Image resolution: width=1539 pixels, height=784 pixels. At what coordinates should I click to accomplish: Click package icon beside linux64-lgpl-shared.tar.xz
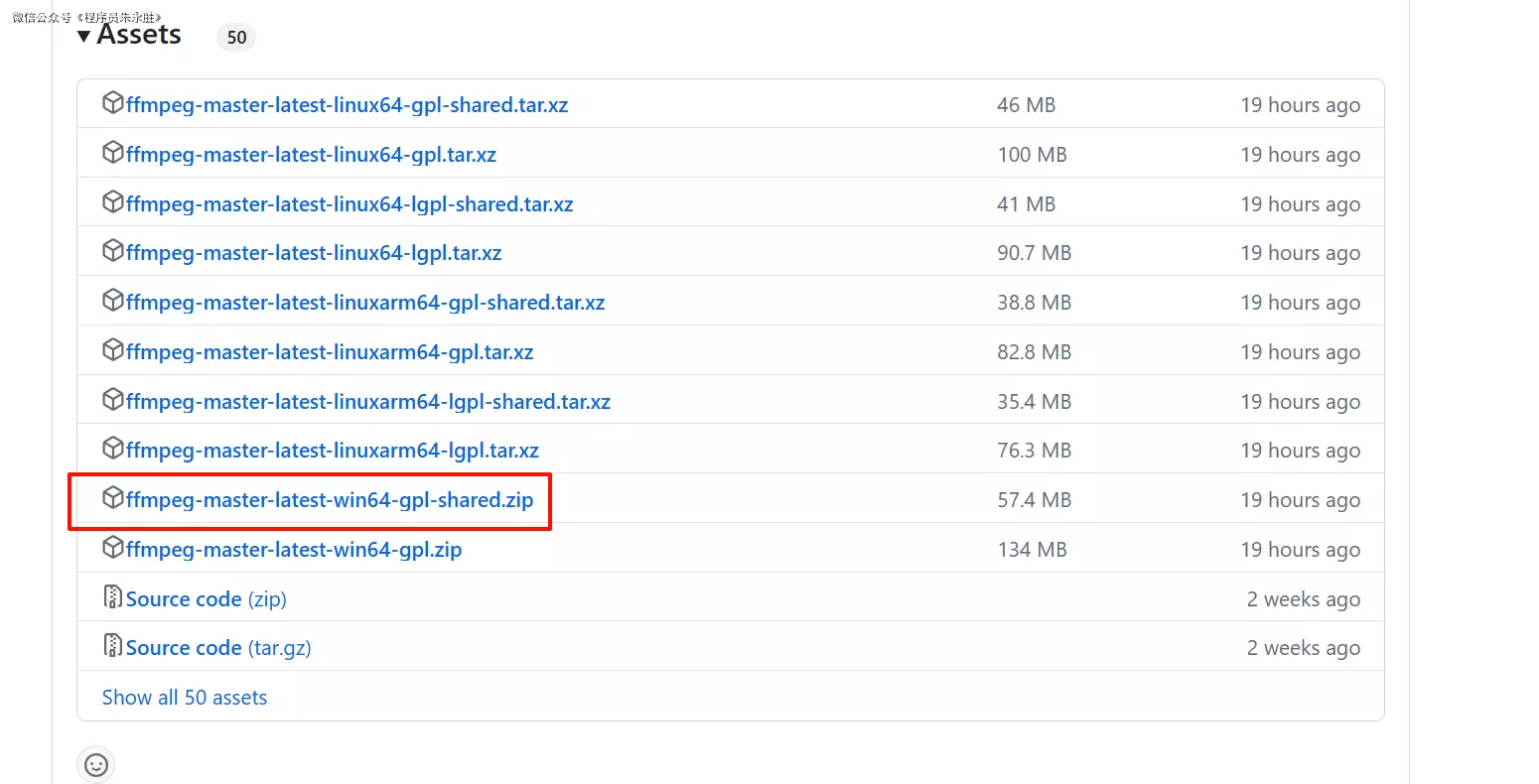(x=113, y=202)
